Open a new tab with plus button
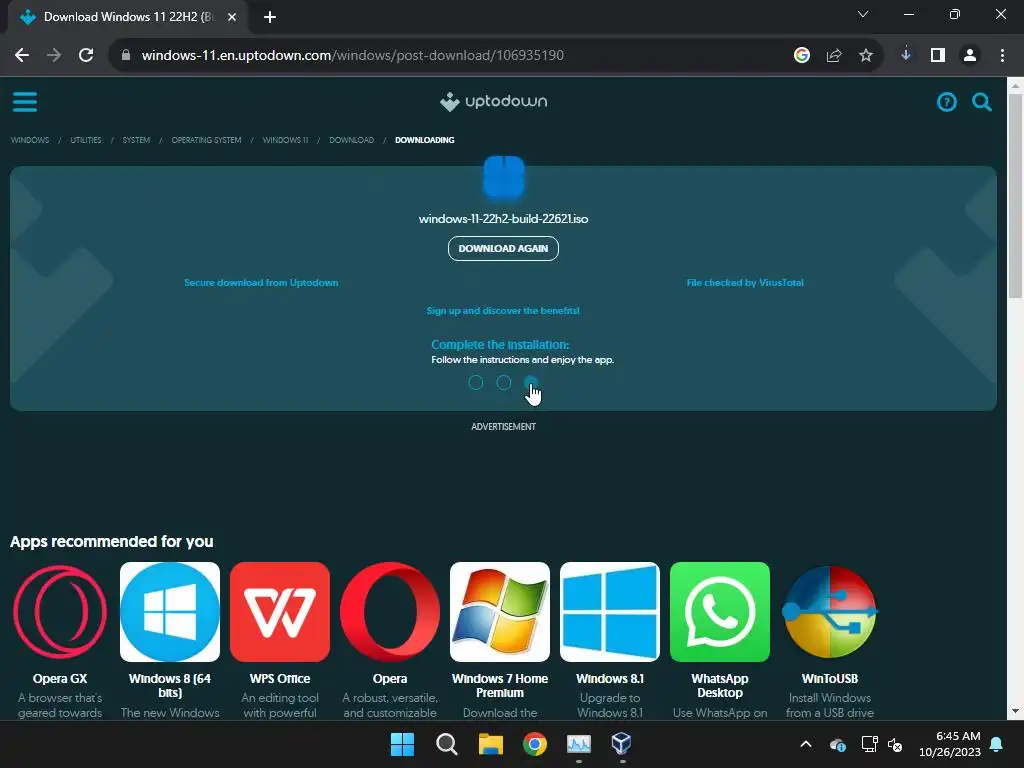The image size is (1024, 768). coord(270,17)
